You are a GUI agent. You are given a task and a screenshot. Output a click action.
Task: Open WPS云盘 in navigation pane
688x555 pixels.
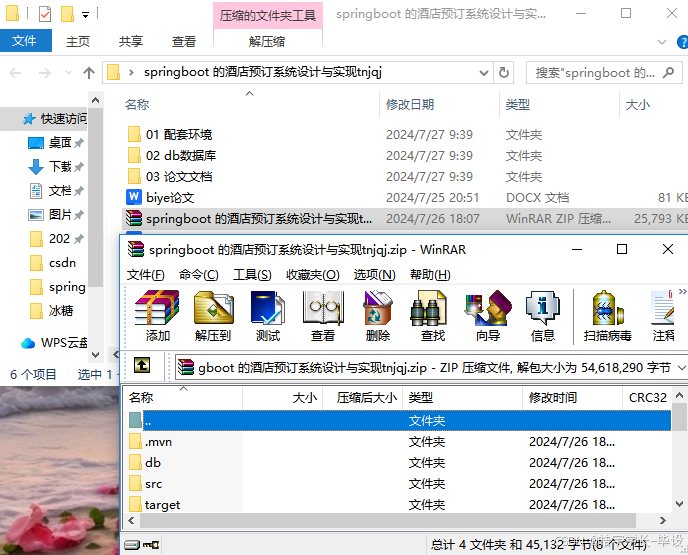click(x=54, y=343)
